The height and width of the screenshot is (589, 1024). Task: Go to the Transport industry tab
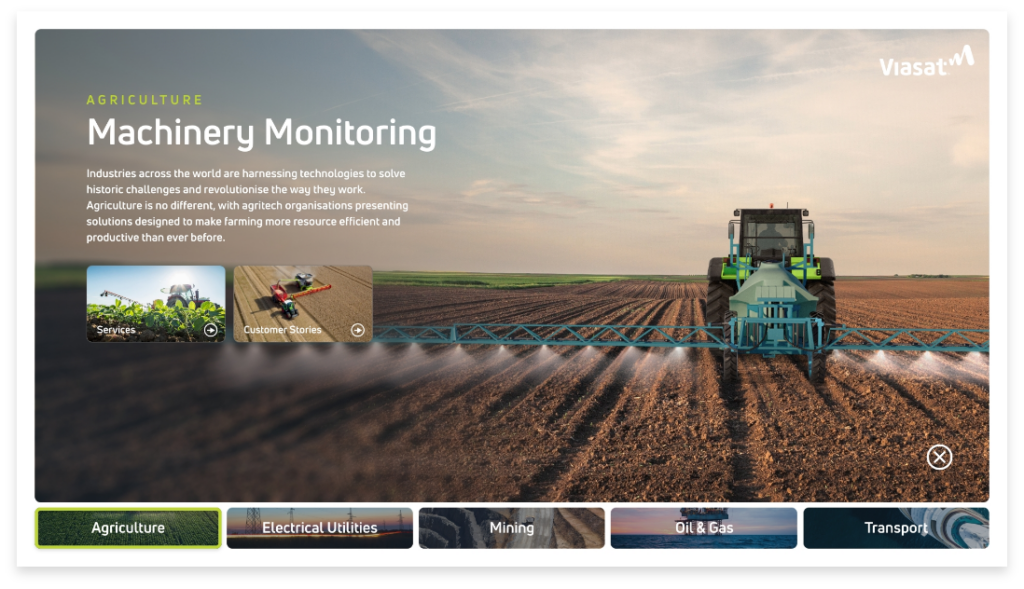coord(896,527)
